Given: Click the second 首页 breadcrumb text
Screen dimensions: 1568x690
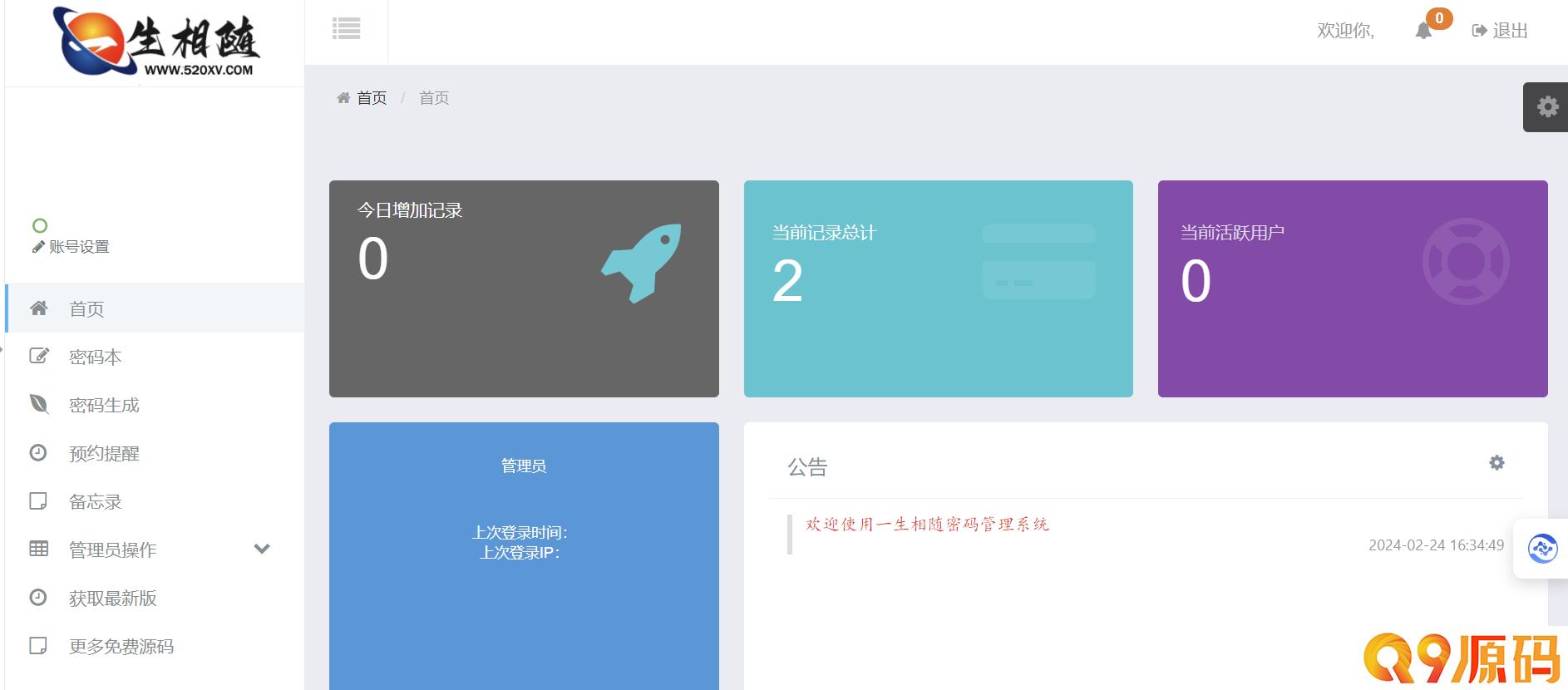Looking at the screenshot, I should click(434, 98).
